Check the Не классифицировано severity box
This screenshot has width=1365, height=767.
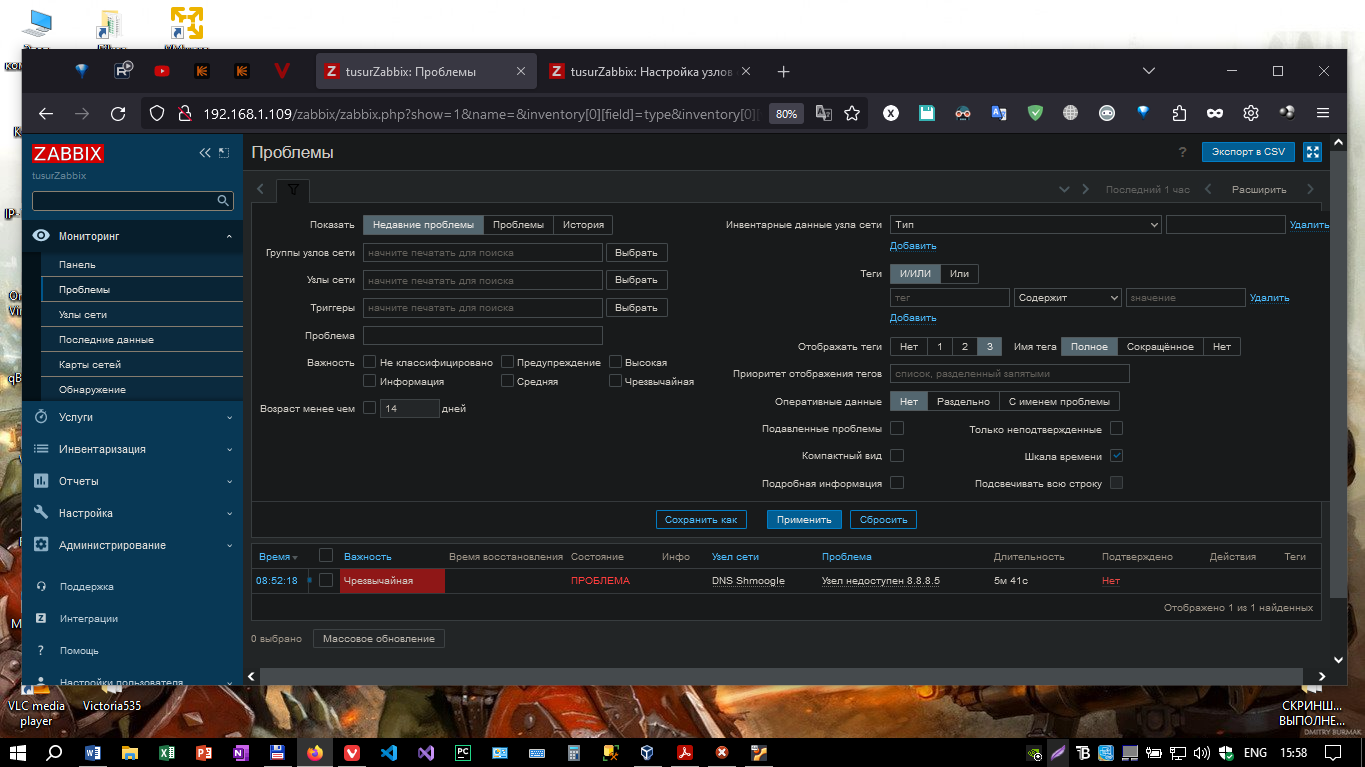tap(370, 362)
